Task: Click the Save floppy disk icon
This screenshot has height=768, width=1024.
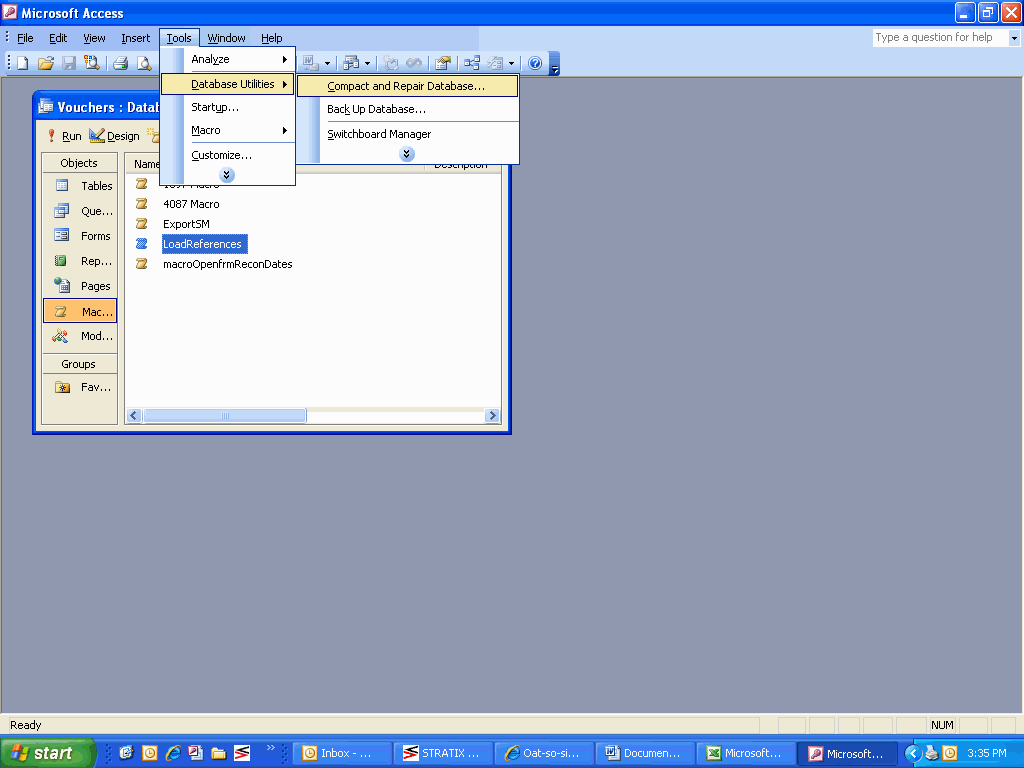Action: [x=69, y=63]
